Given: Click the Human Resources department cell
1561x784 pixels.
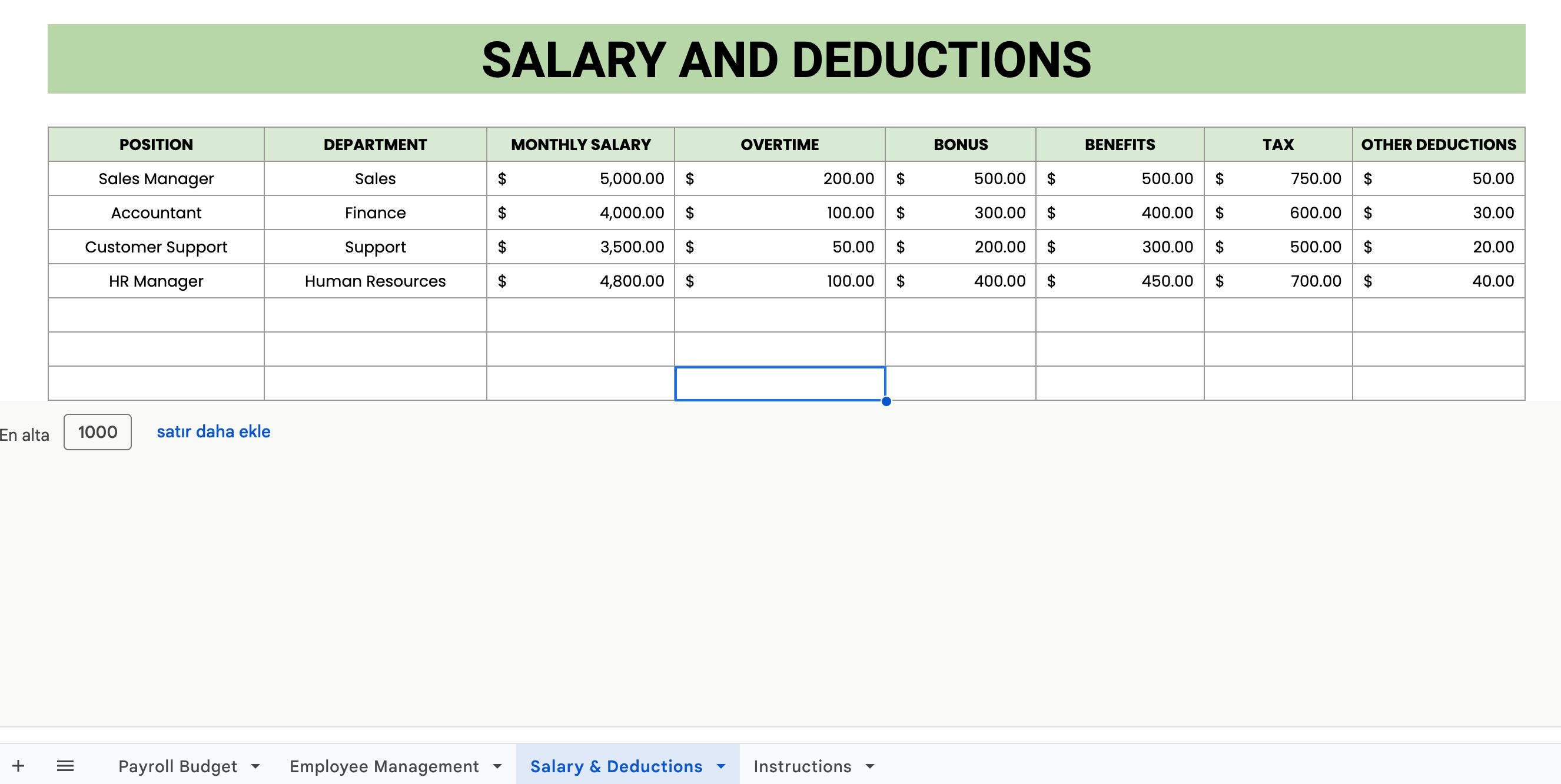Looking at the screenshot, I should [x=375, y=281].
